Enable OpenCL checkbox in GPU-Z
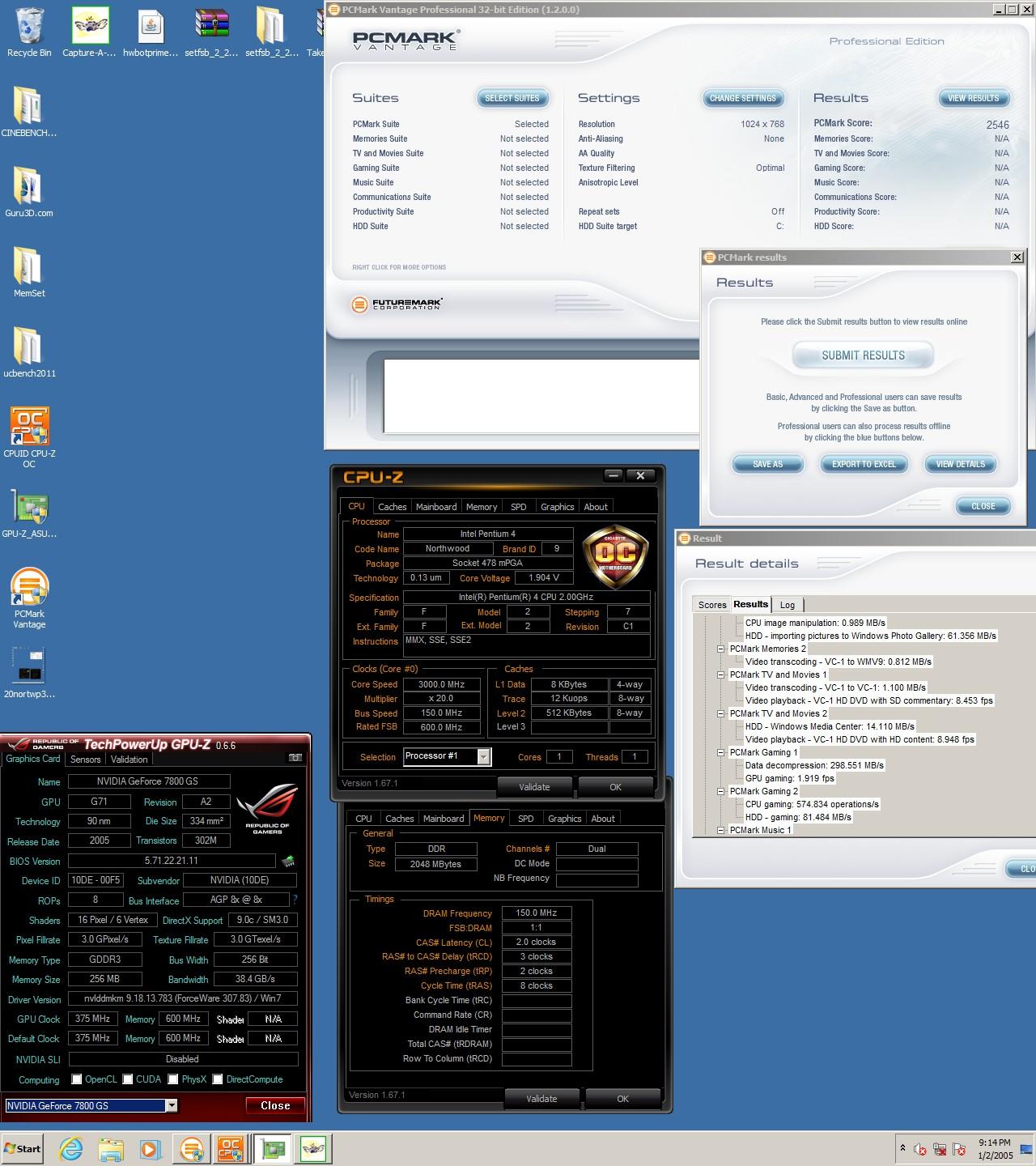 tap(77, 1079)
